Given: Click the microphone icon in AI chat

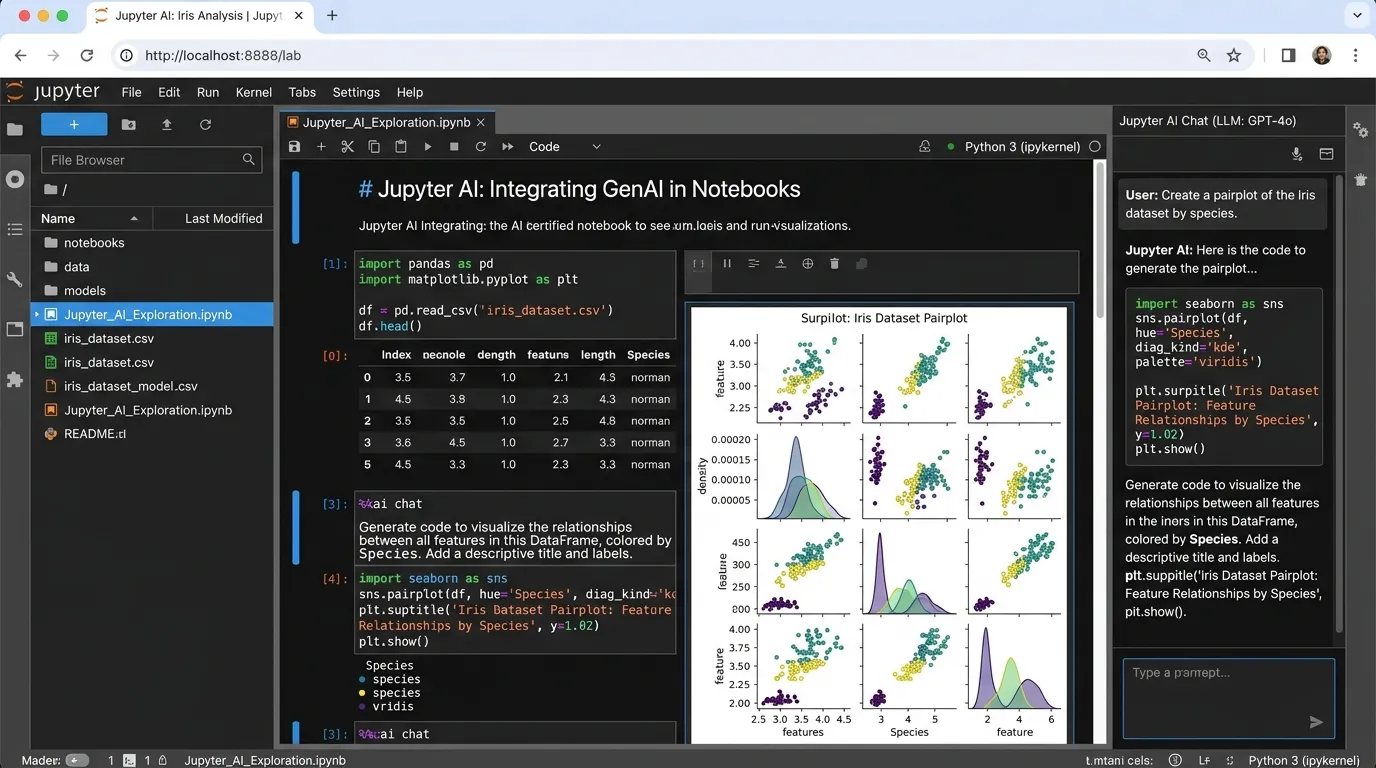Looking at the screenshot, I should (x=1297, y=154).
